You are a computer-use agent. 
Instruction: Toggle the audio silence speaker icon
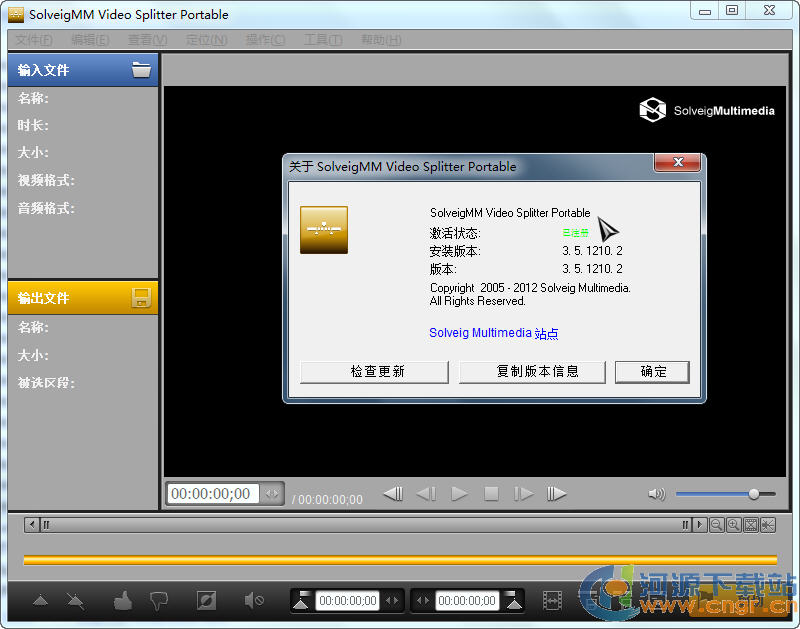point(254,601)
